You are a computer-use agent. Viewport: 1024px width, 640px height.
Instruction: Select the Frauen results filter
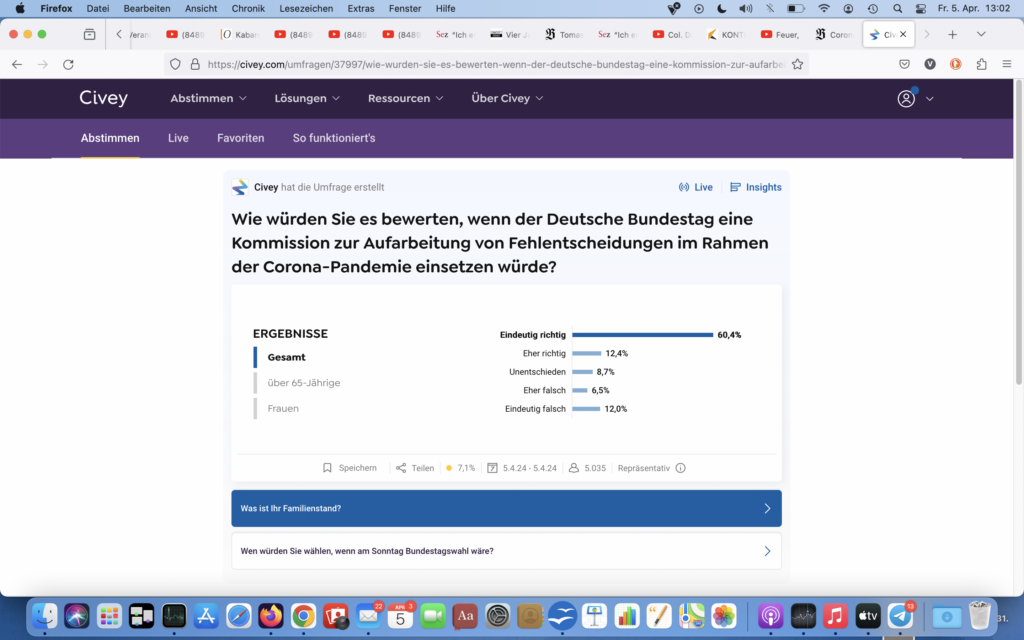[x=283, y=409]
